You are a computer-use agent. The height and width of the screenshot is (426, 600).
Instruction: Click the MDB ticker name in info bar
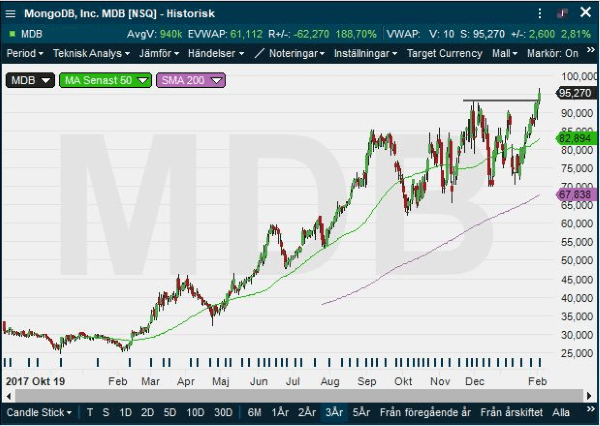32,34
